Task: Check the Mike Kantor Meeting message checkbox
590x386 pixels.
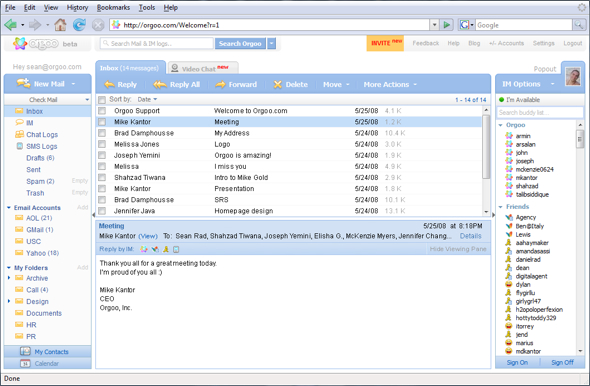Action: pos(102,122)
